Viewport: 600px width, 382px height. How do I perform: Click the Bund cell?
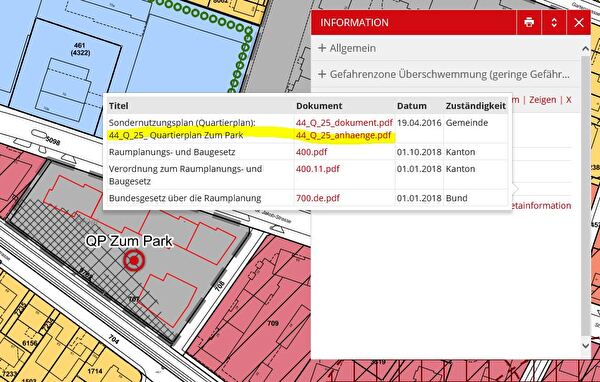(457, 198)
